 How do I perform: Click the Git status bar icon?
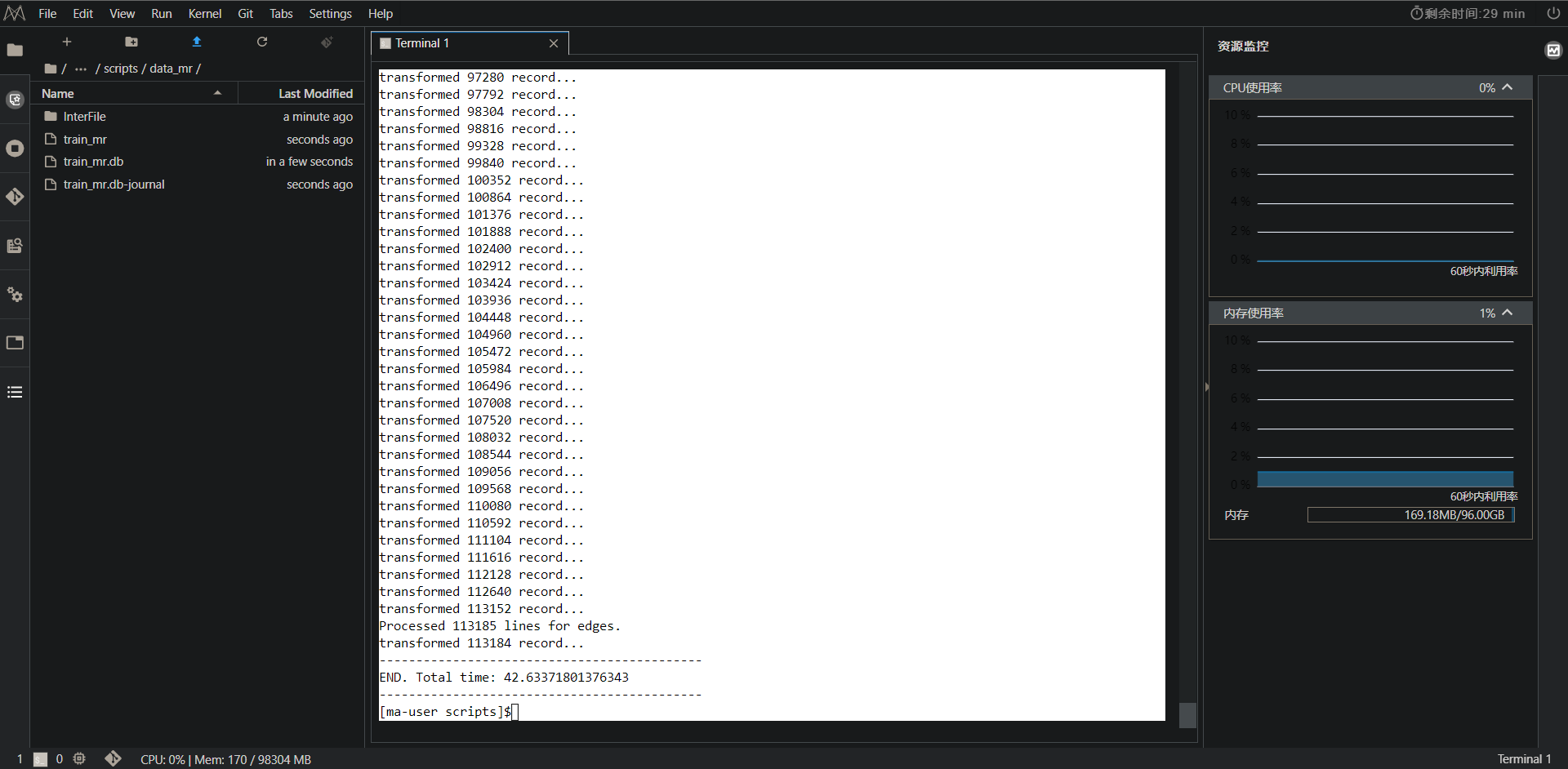[113, 759]
